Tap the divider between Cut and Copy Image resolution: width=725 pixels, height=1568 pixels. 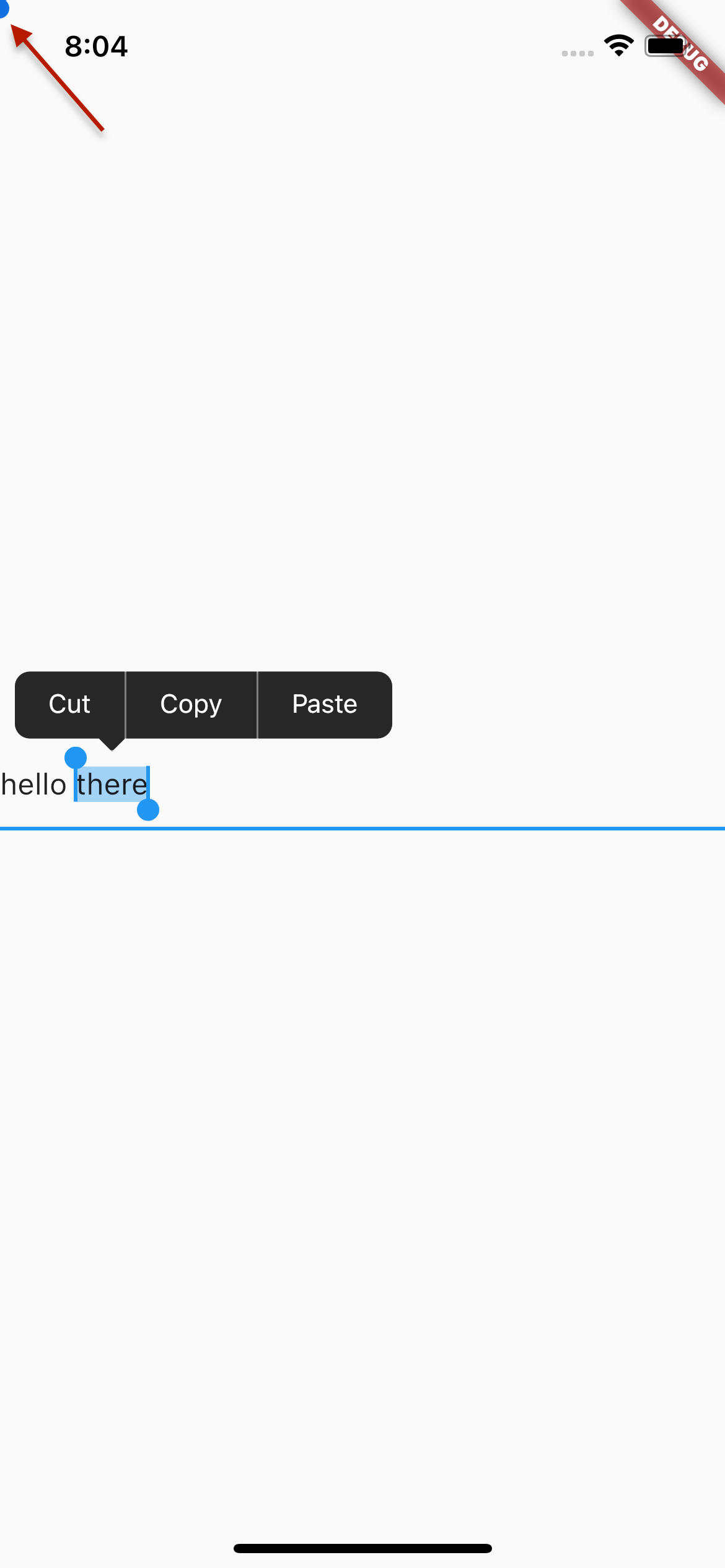coord(126,704)
